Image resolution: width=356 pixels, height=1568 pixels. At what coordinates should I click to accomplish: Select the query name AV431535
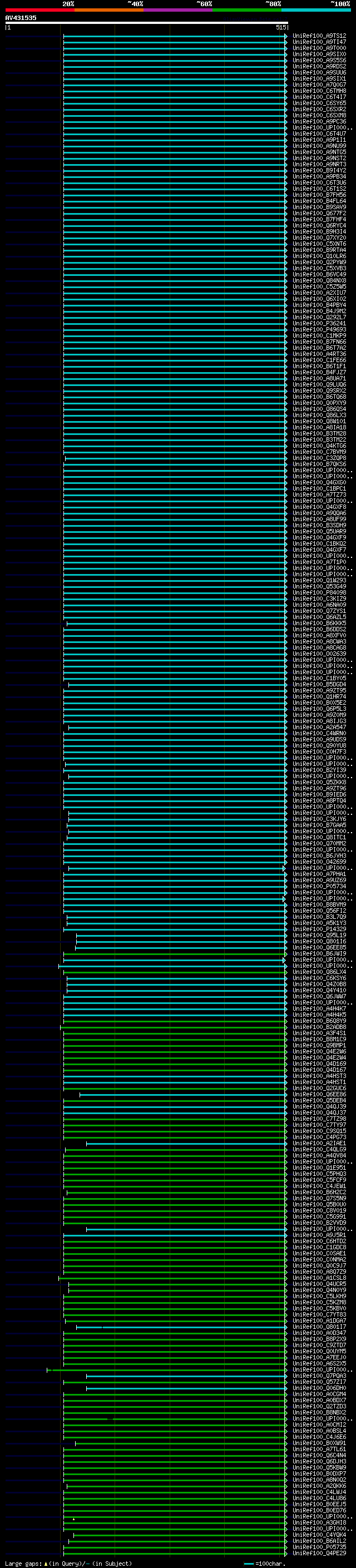coord(21,18)
